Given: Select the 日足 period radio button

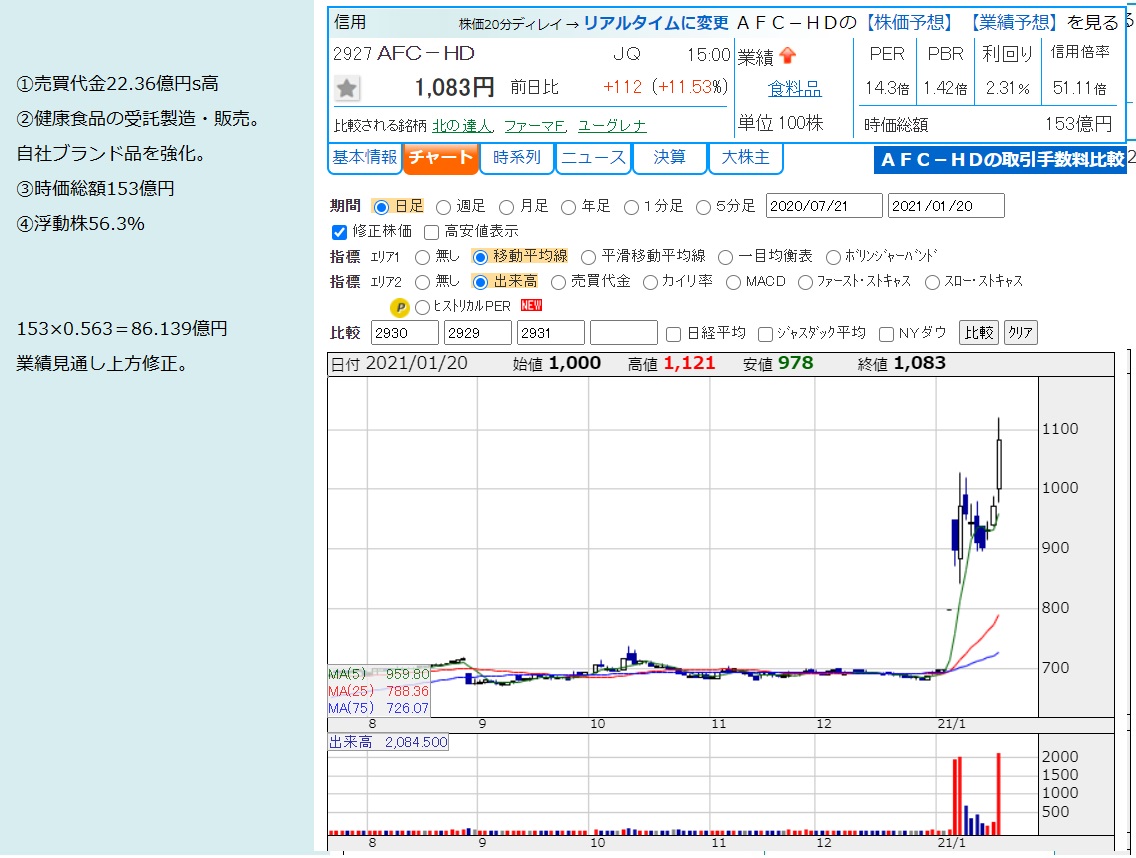Looking at the screenshot, I should click(x=381, y=207).
